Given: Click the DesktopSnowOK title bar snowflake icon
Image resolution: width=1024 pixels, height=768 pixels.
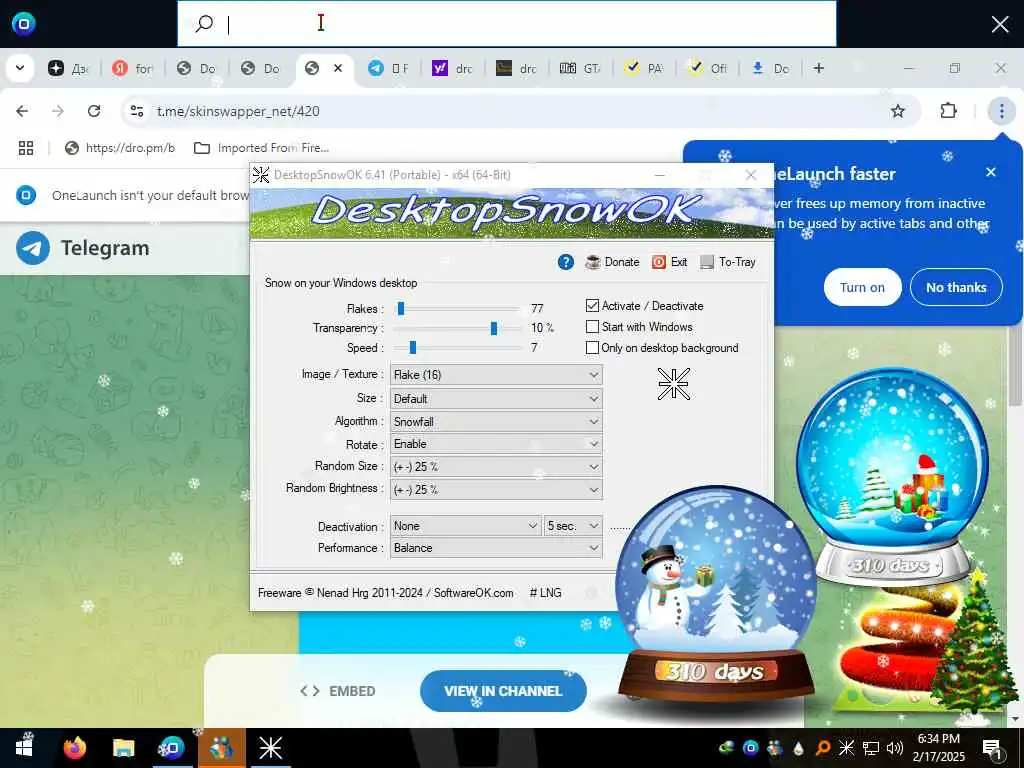Looking at the screenshot, I should pos(261,175).
